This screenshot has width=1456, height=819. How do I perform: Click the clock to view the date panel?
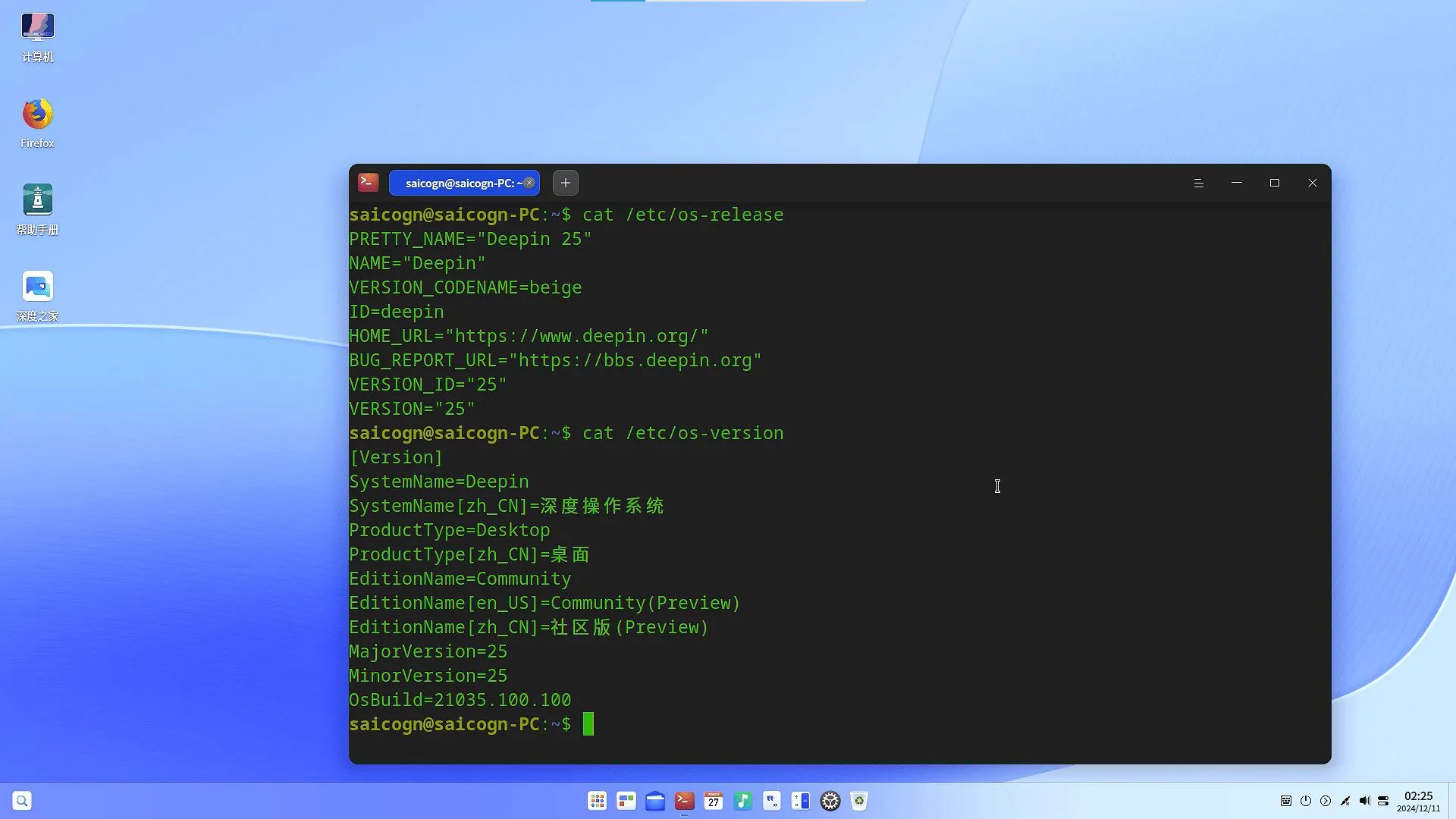(1418, 800)
